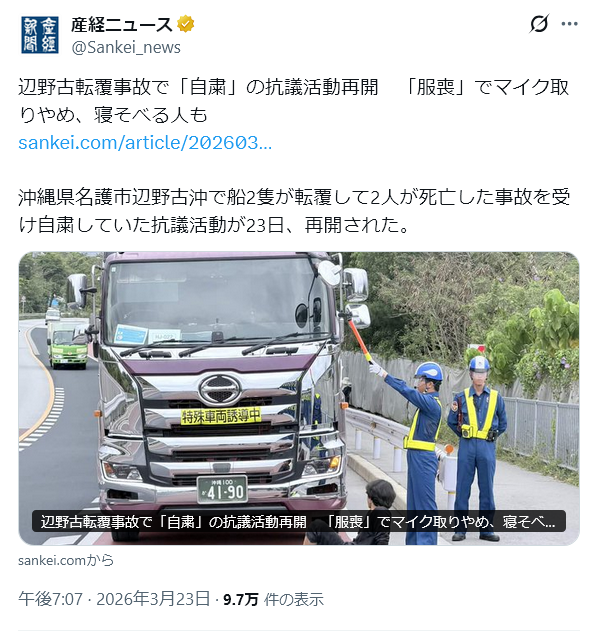Click the yellow 特殊車両誘導中 sign in the photo

(221, 416)
